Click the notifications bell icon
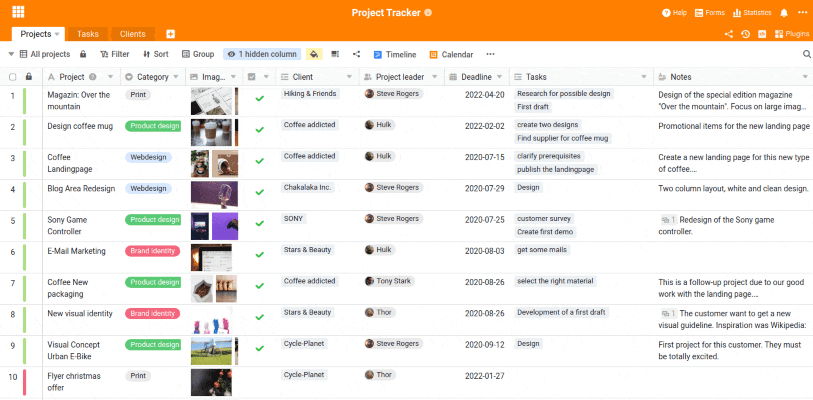The height and width of the screenshot is (400, 813). click(784, 13)
